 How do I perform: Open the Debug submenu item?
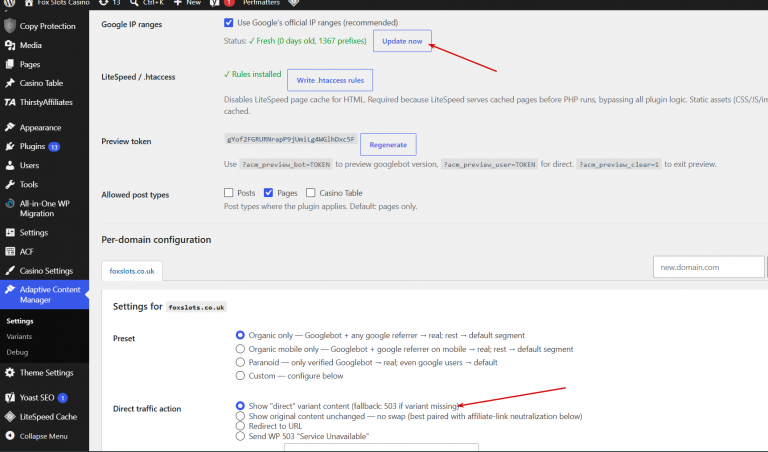[x=17, y=352]
